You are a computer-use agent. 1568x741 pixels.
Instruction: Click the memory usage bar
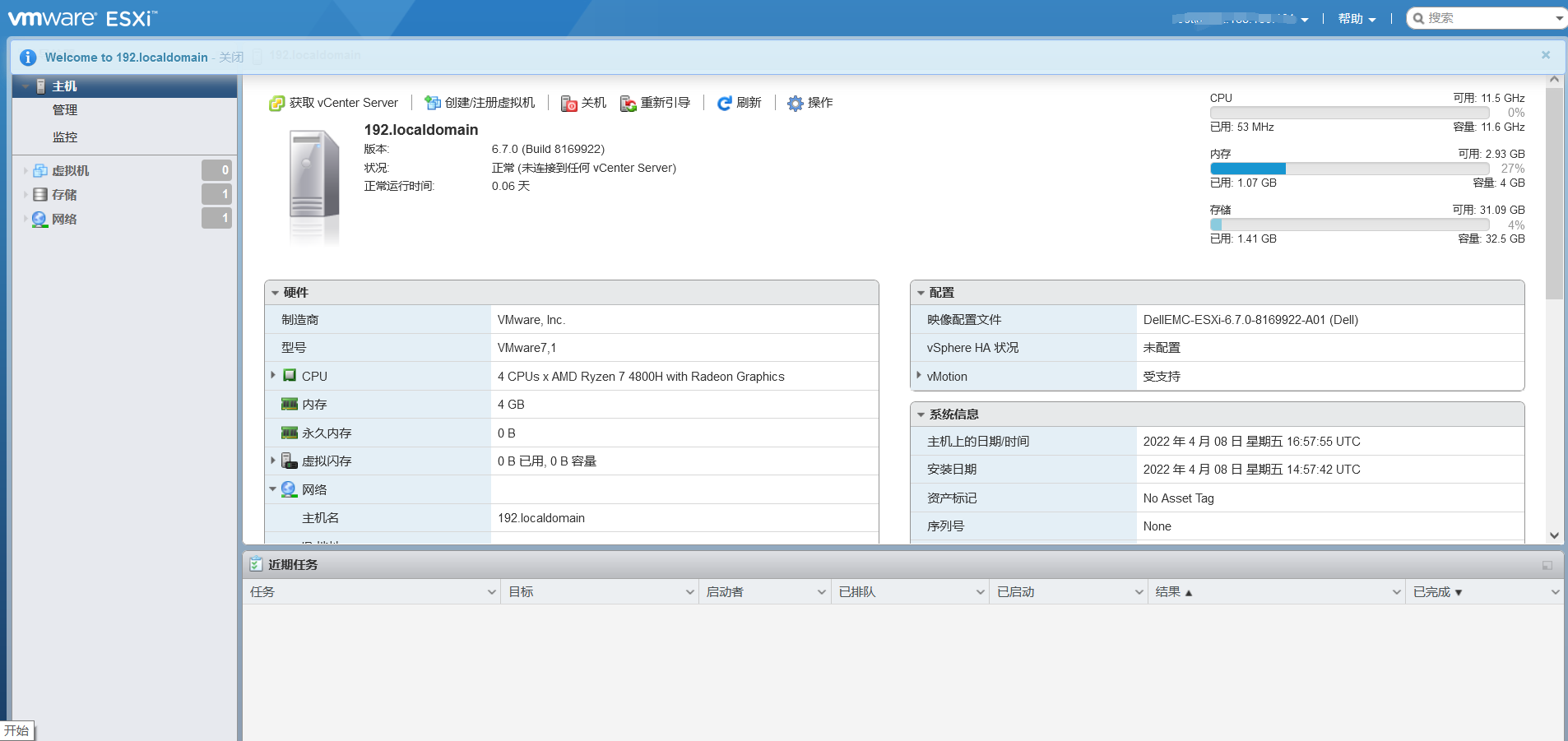pyautogui.click(x=1349, y=169)
